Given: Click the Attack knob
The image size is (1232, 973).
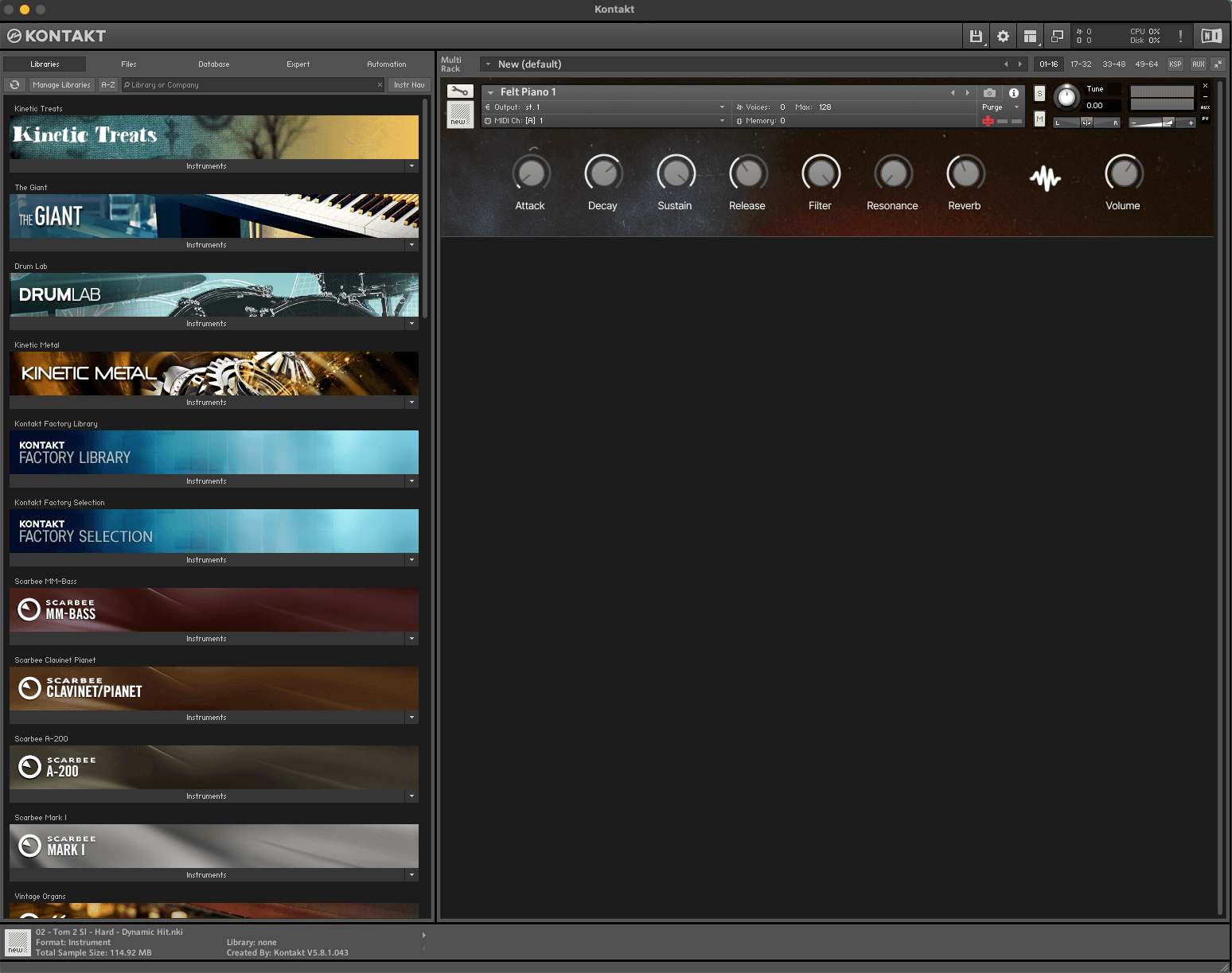Looking at the screenshot, I should pos(531,173).
